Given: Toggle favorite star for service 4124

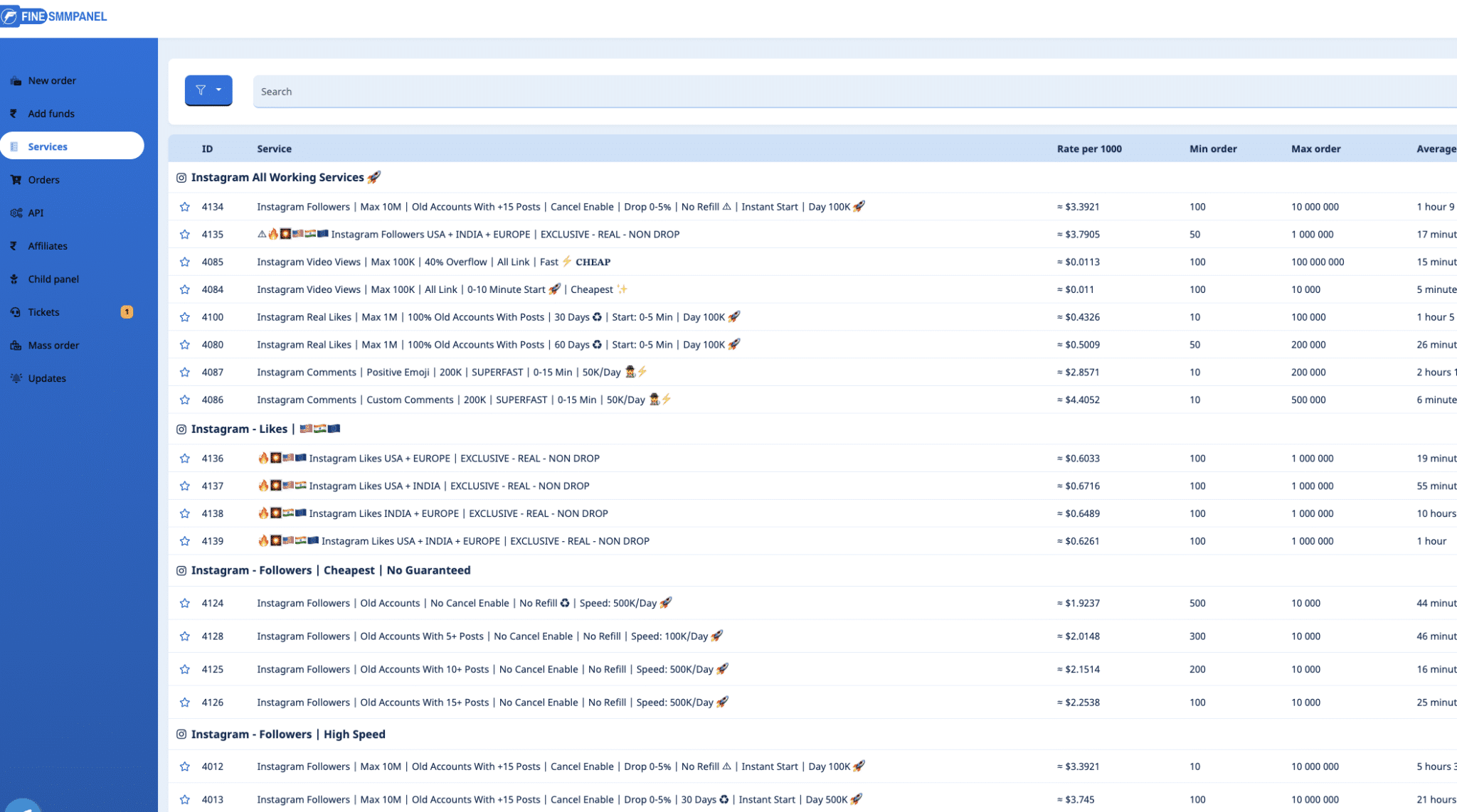Looking at the screenshot, I should (185, 604).
